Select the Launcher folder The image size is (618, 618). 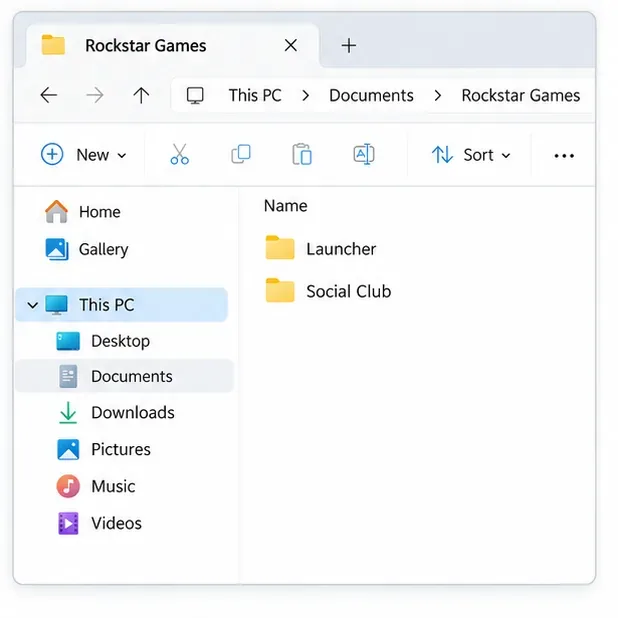pos(321,249)
